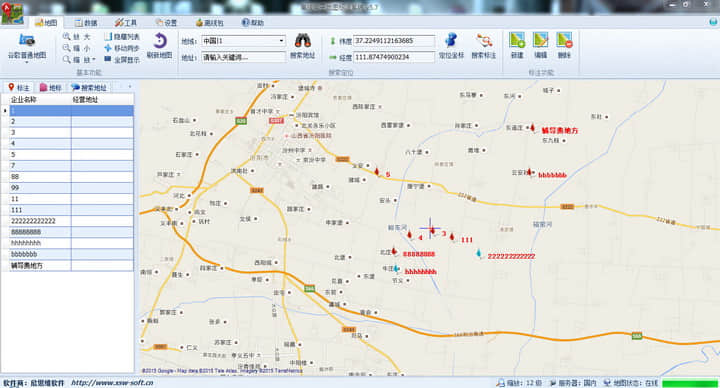The height and width of the screenshot is (388, 720).
Task: Click the binoculars search address icon
Action: (303, 41)
